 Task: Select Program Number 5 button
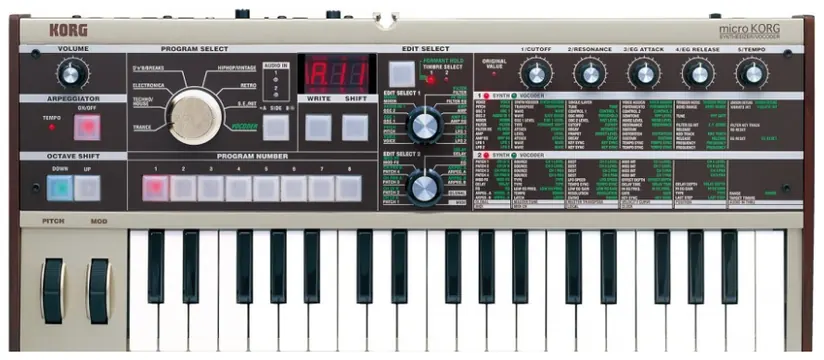(266, 188)
